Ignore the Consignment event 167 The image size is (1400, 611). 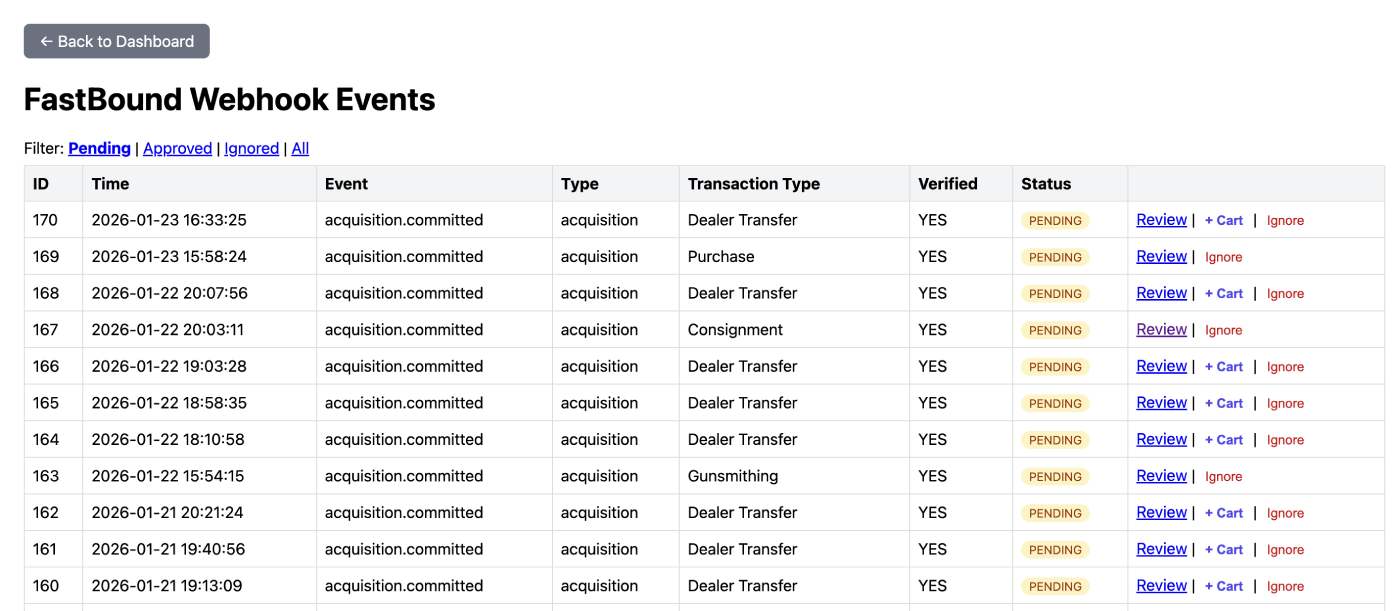coord(1223,329)
